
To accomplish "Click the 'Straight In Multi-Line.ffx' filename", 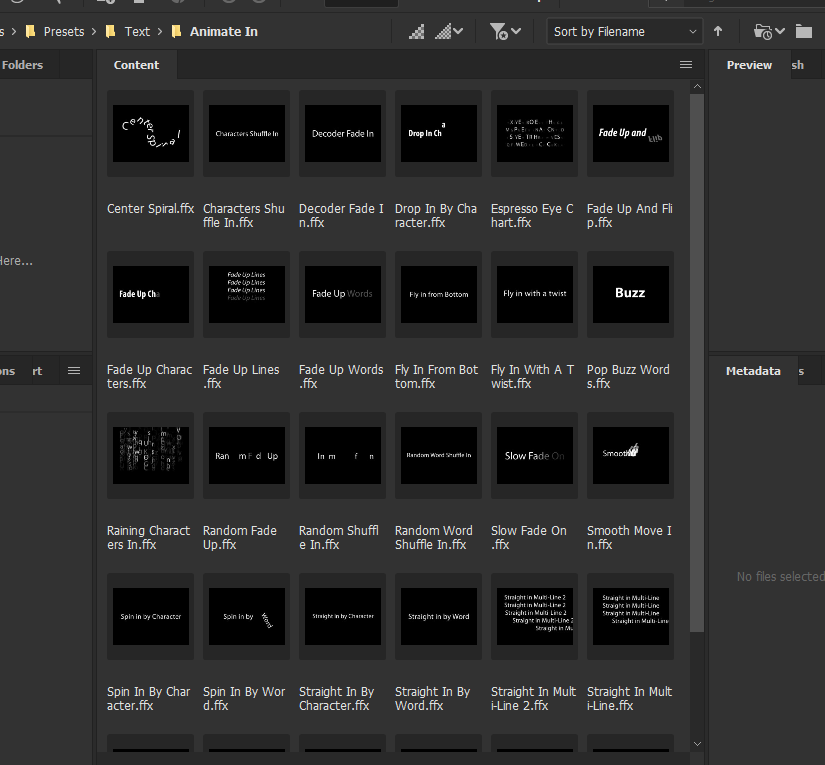I will [x=630, y=698].
